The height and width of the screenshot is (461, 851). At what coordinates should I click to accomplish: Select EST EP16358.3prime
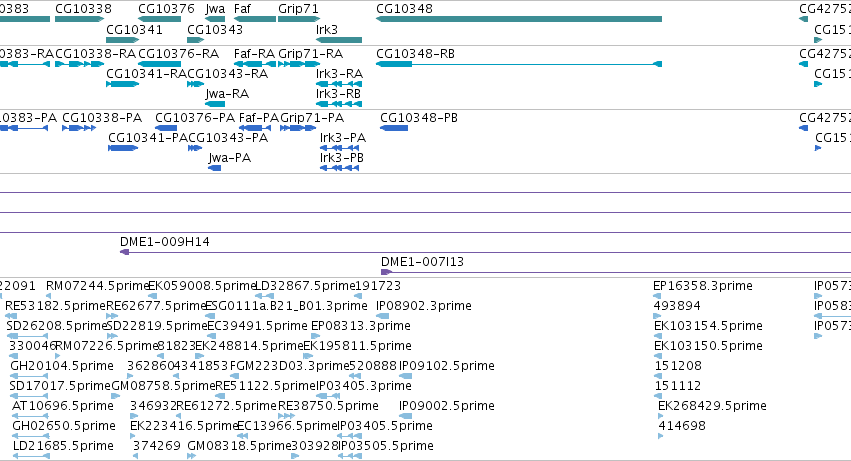(703, 286)
